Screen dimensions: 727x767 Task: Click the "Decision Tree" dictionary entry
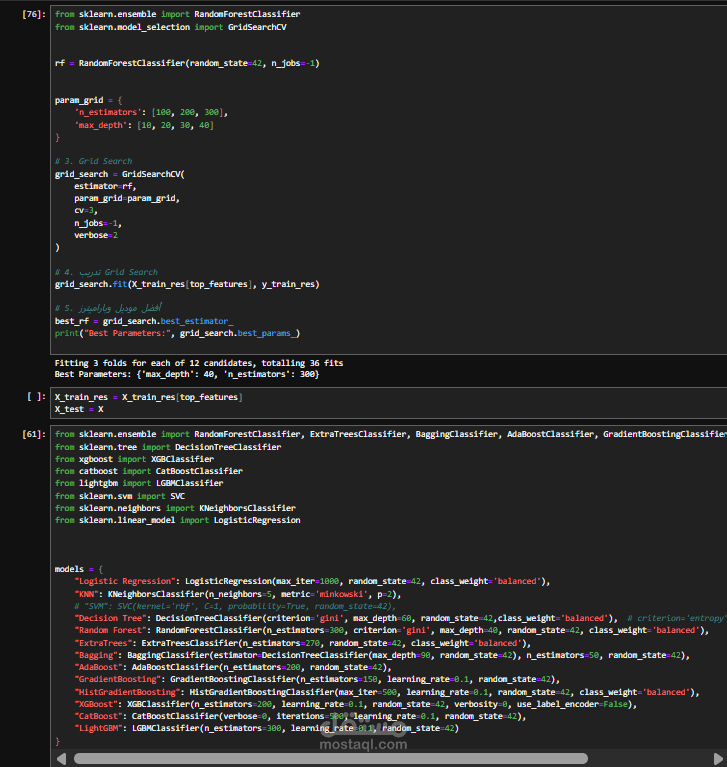pos(346,618)
